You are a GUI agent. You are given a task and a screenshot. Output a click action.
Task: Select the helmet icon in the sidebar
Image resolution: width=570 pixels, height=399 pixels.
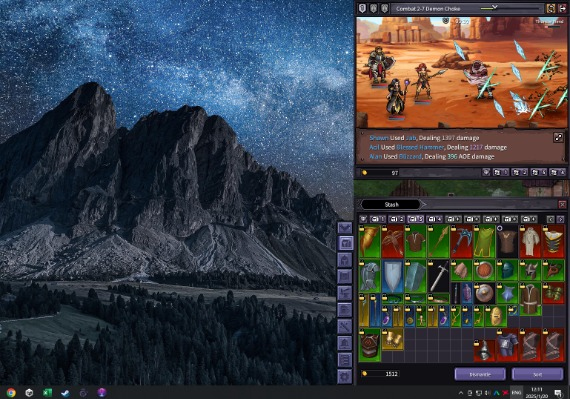pyautogui.click(x=345, y=260)
